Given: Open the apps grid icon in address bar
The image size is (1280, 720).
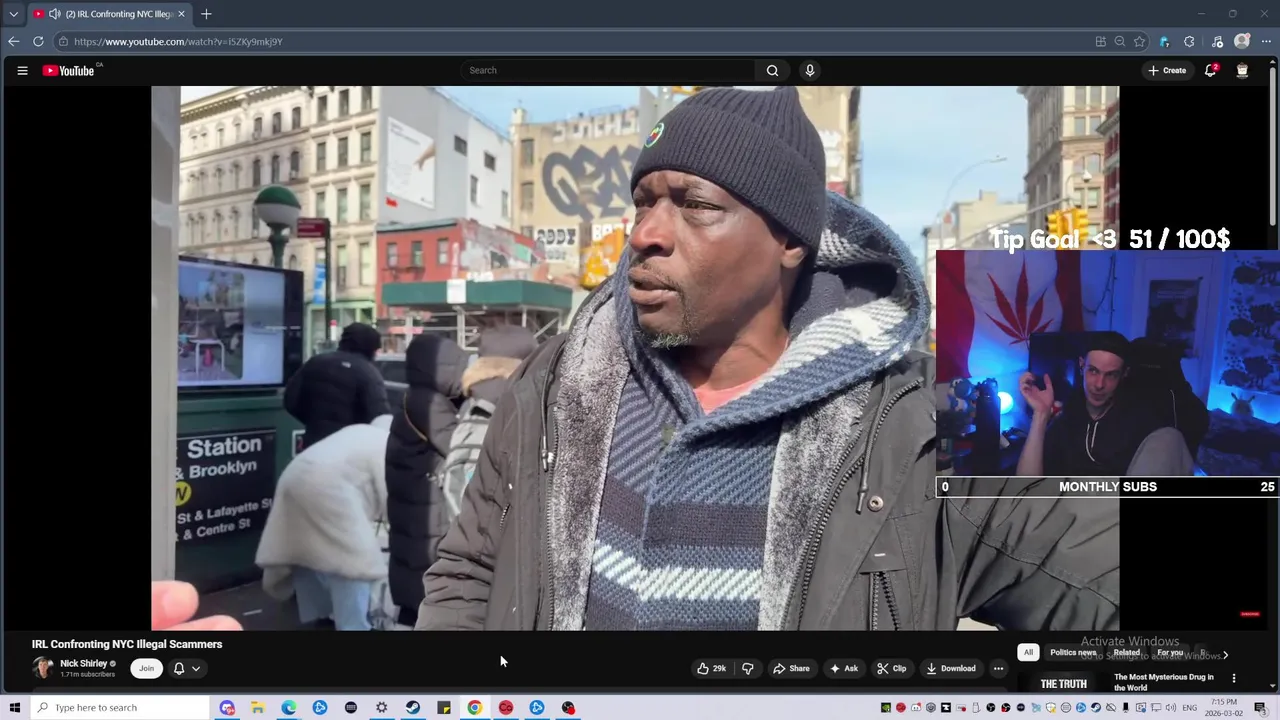Looking at the screenshot, I should pyautogui.click(x=1101, y=41).
